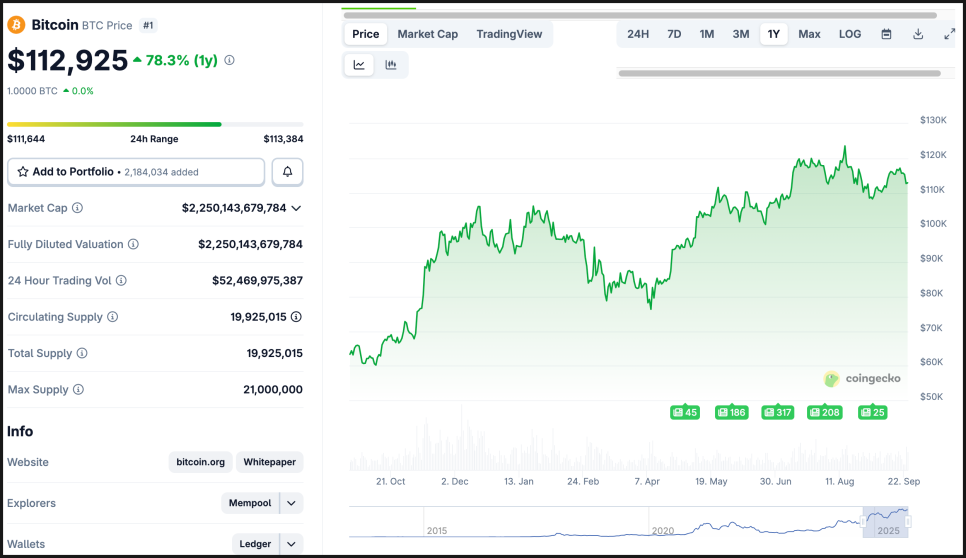Click star icon in Add to Portfolio

23,172
